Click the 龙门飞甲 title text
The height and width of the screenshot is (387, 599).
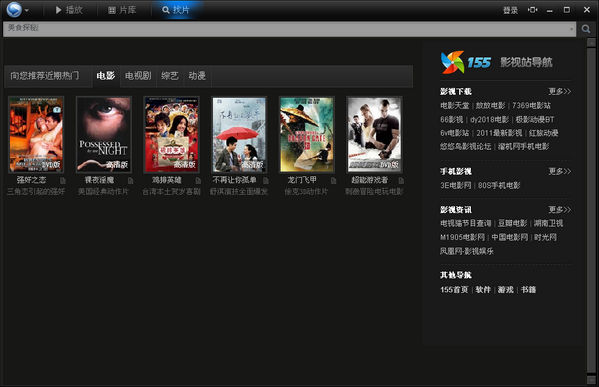pos(302,180)
